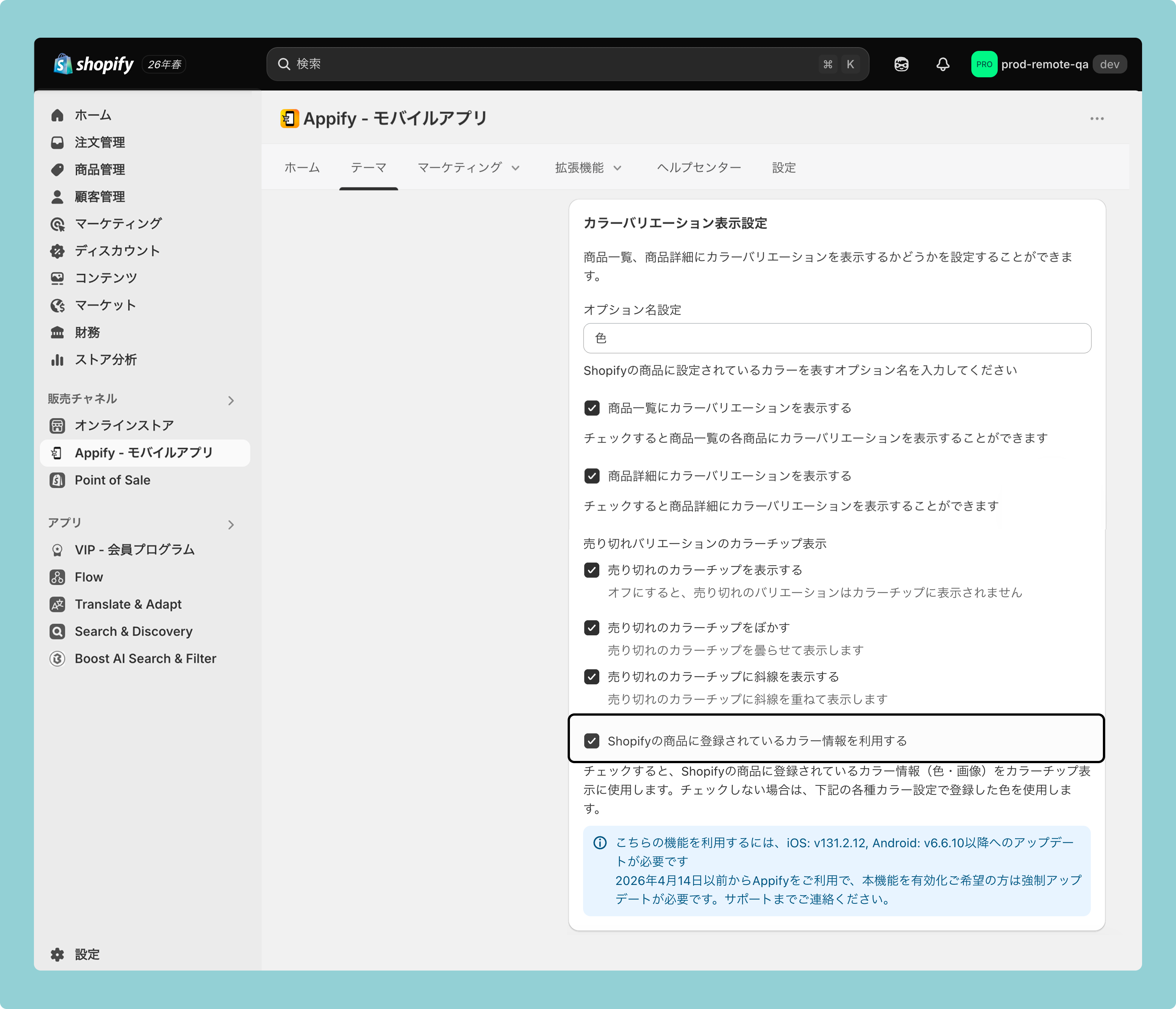
Task: Click the マーケット globe icon
Action: pos(57,305)
